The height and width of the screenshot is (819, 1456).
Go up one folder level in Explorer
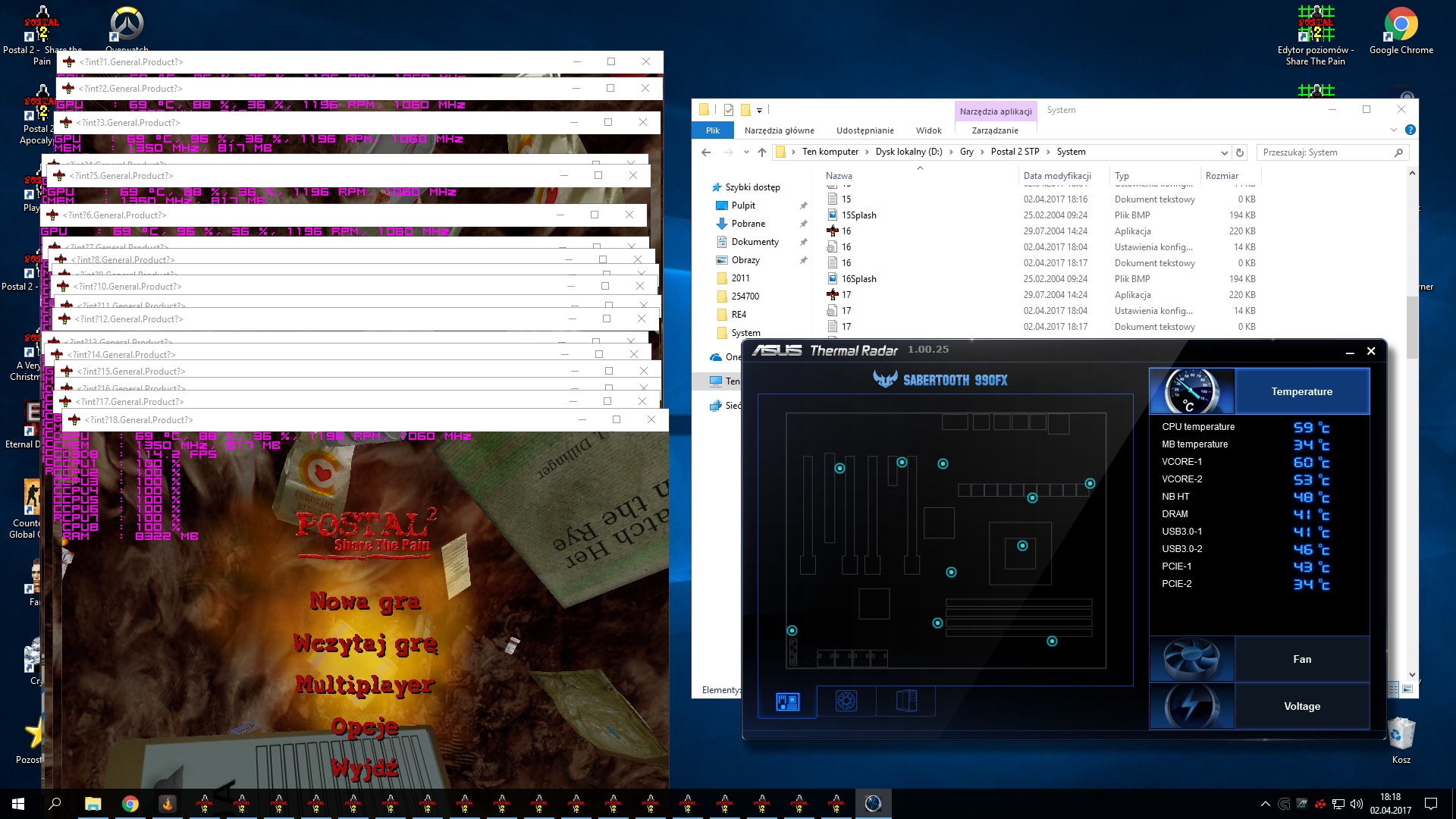click(x=762, y=152)
